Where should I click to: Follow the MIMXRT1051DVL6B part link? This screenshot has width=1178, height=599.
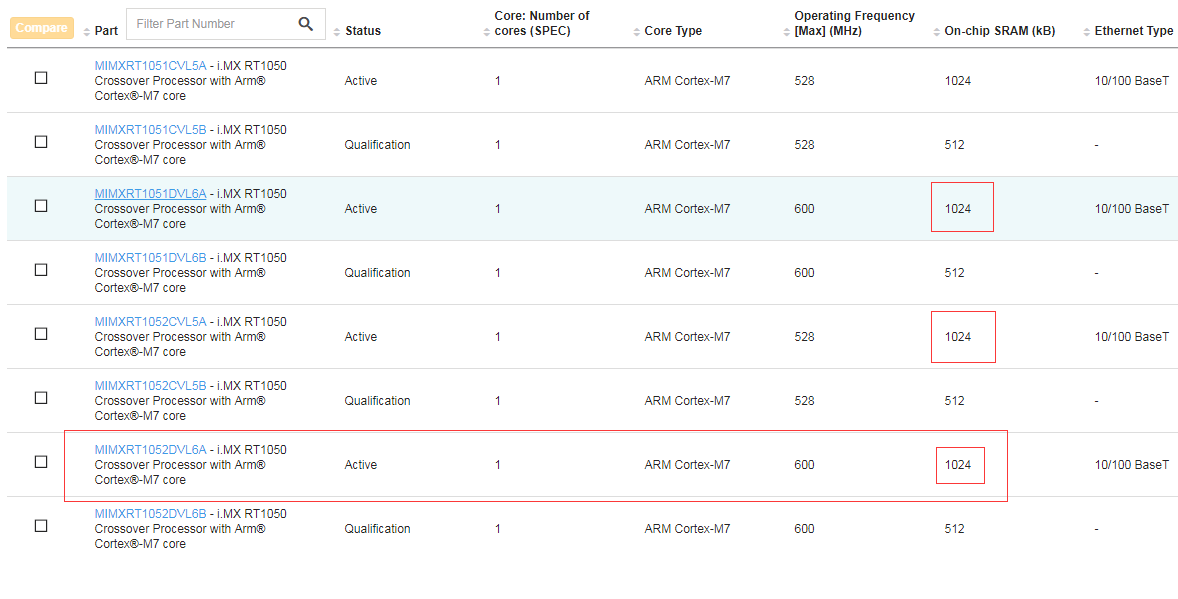coord(150,258)
